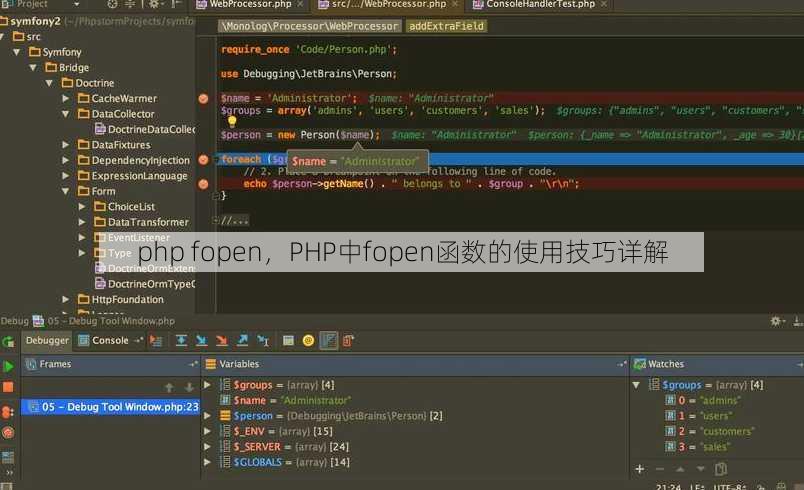Collapse the Form folder

66,191
